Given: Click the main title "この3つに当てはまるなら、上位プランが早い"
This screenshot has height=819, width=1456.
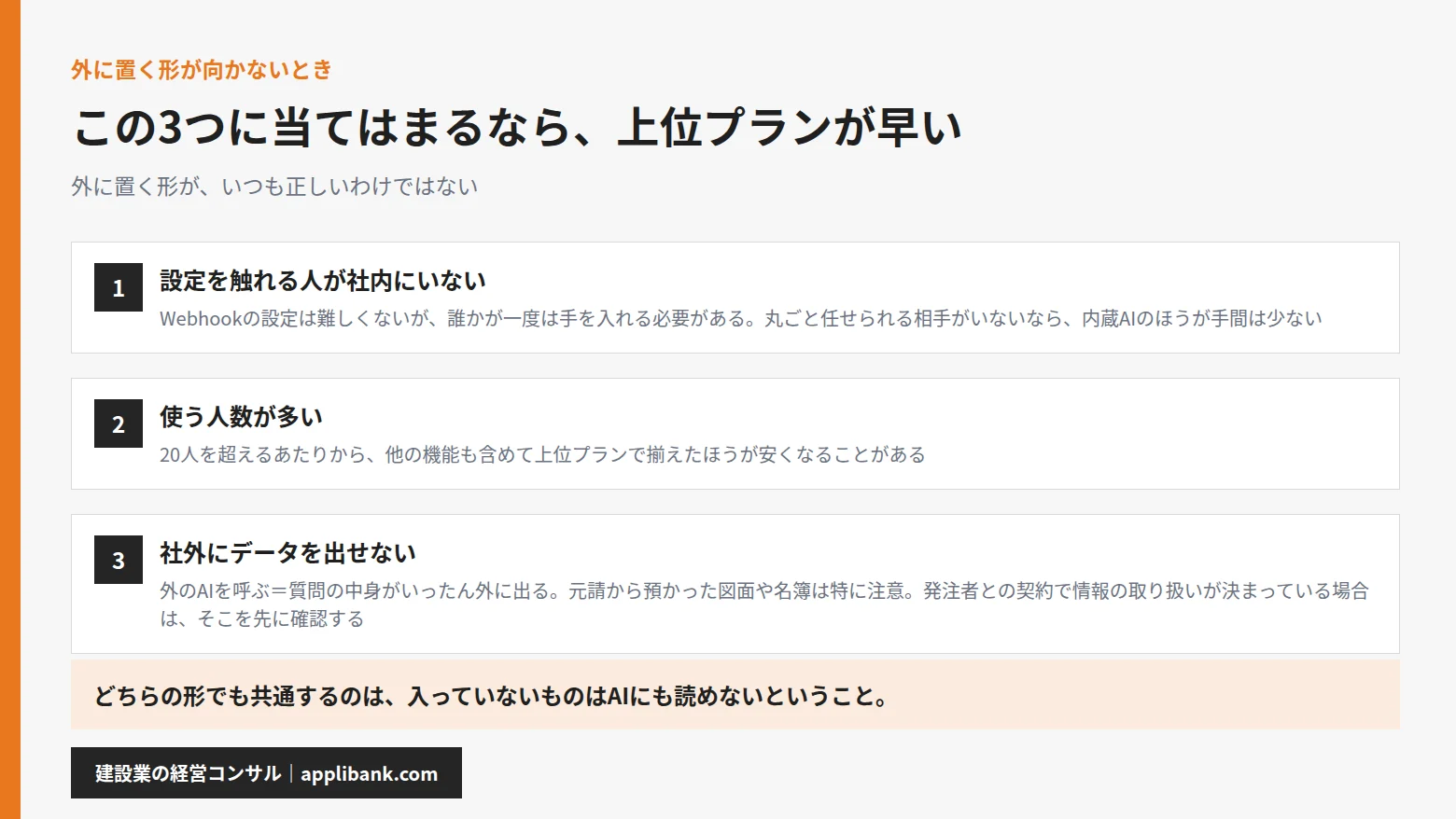Looking at the screenshot, I should click(517, 128).
